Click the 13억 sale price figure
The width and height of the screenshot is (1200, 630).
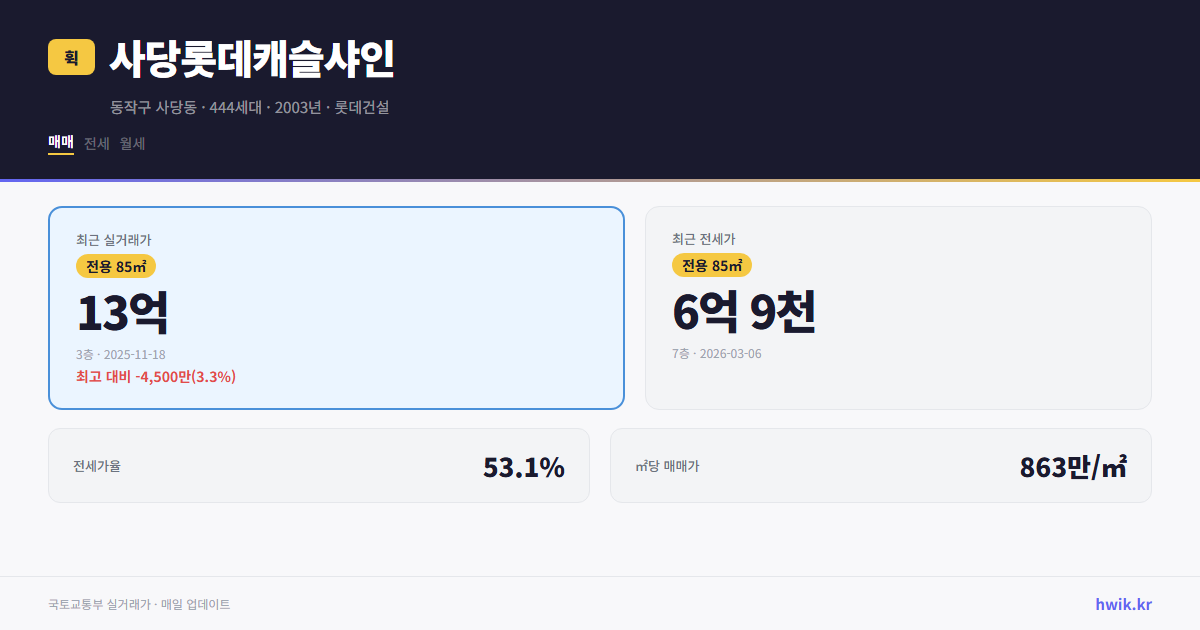(123, 311)
